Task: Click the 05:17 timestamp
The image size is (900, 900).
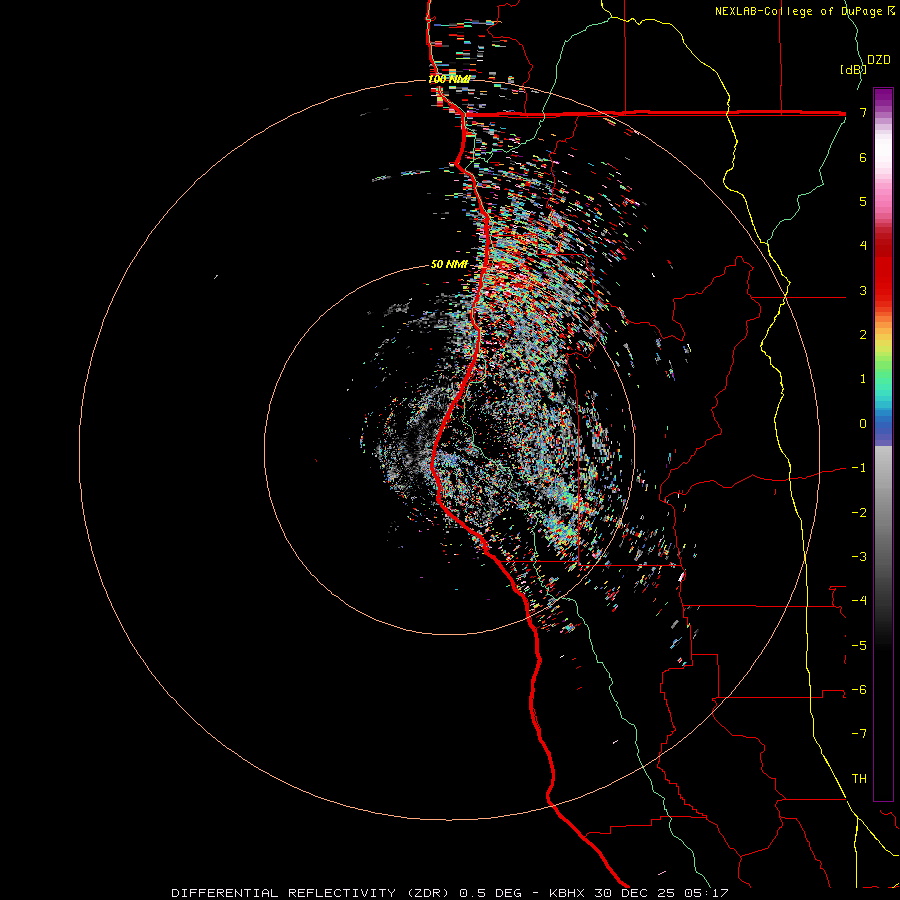Action: (709, 893)
